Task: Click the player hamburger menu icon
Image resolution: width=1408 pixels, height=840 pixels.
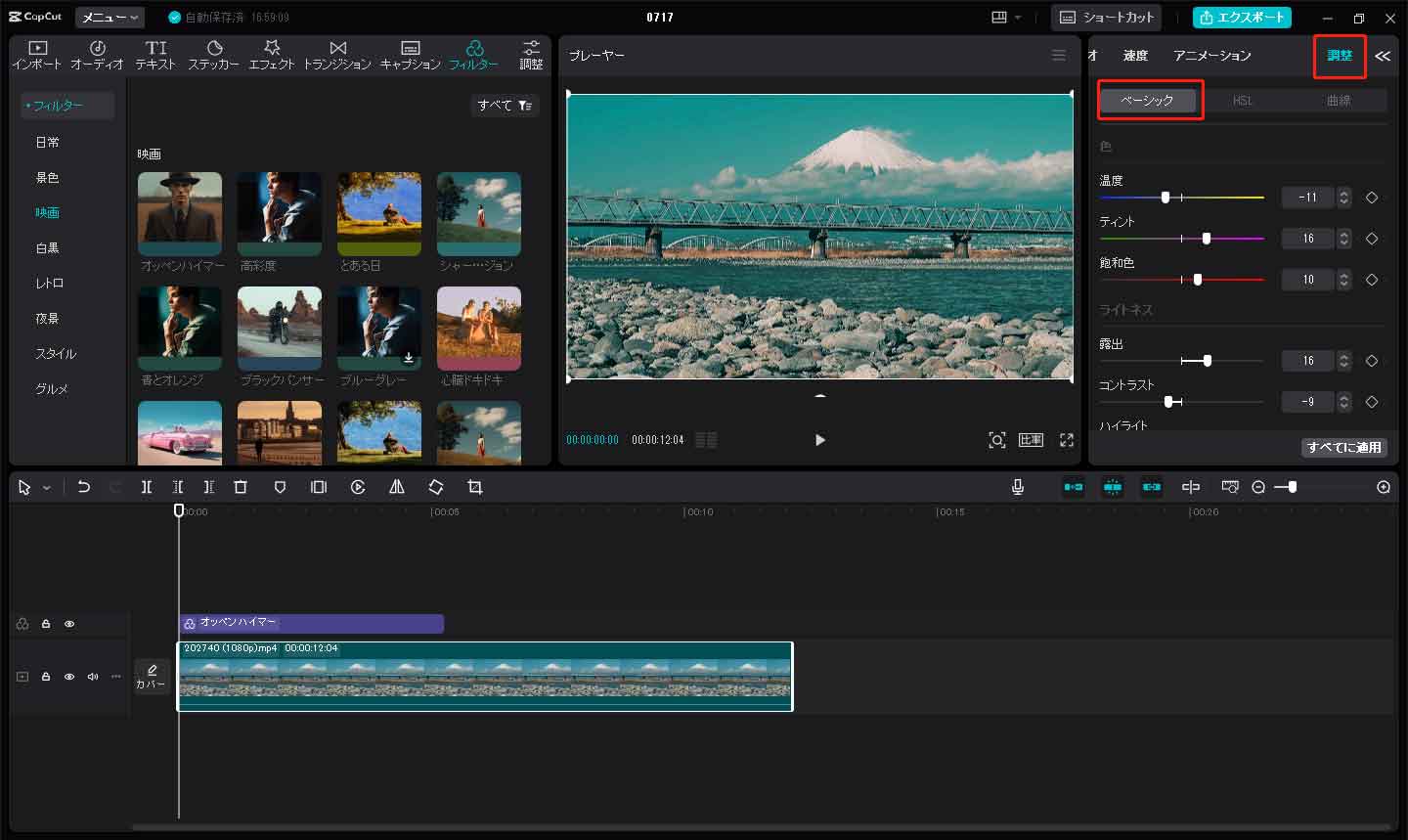Action: pyautogui.click(x=1059, y=56)
